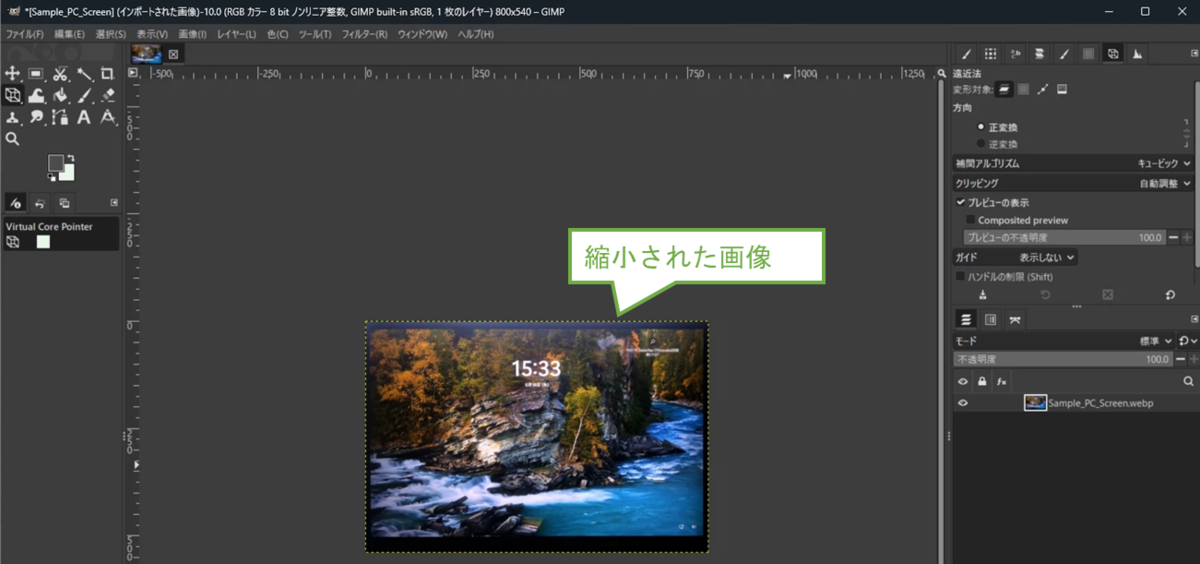Switch to the Channels tab
The width and height of the screenshot is (1200, 564).
click(990, 320)
